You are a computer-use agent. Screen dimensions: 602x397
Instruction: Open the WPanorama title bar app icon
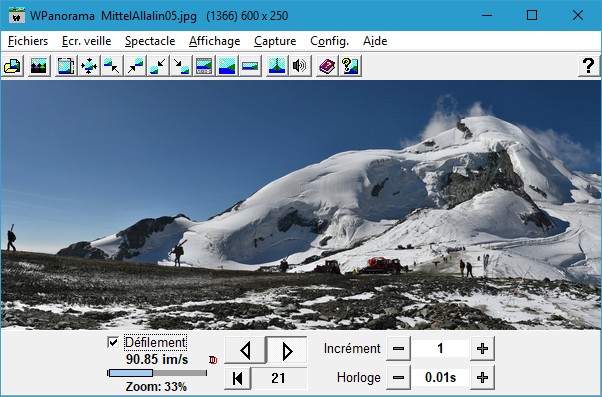(x=17, y=15)
